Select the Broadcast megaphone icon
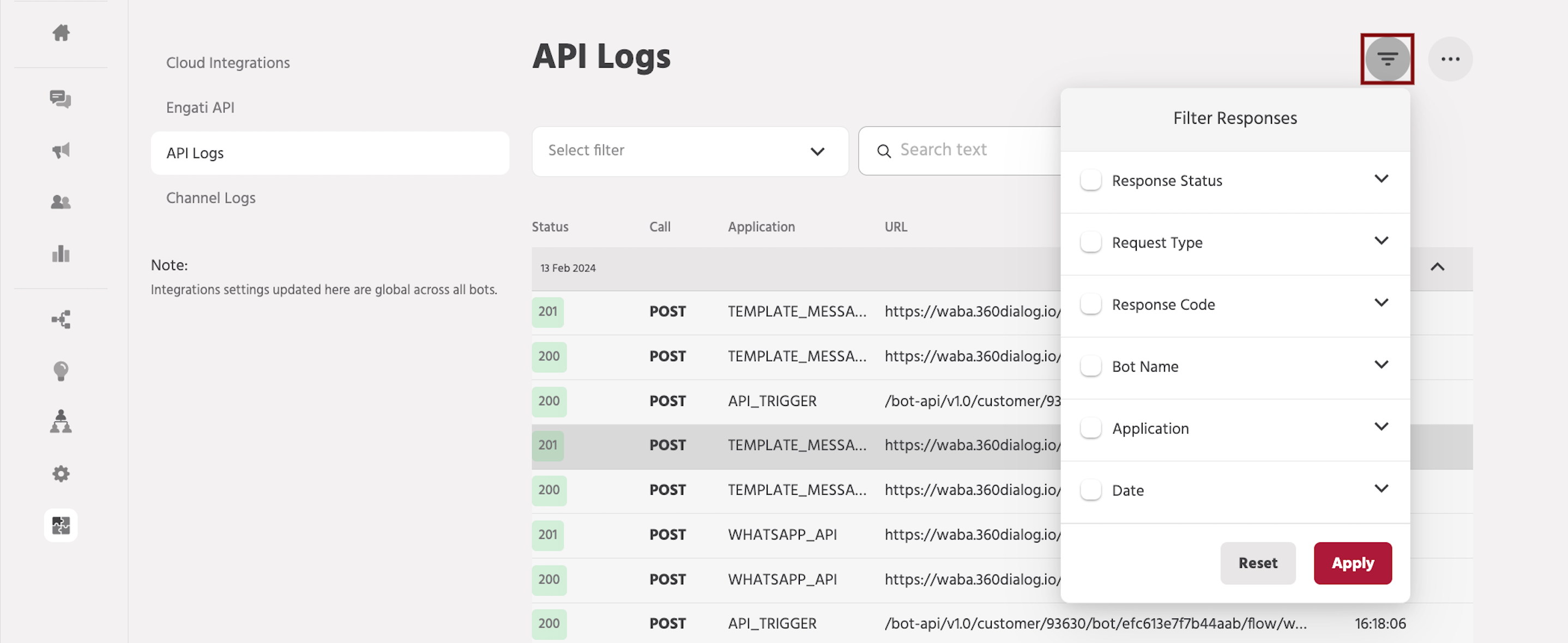 [x=61, y=150]
